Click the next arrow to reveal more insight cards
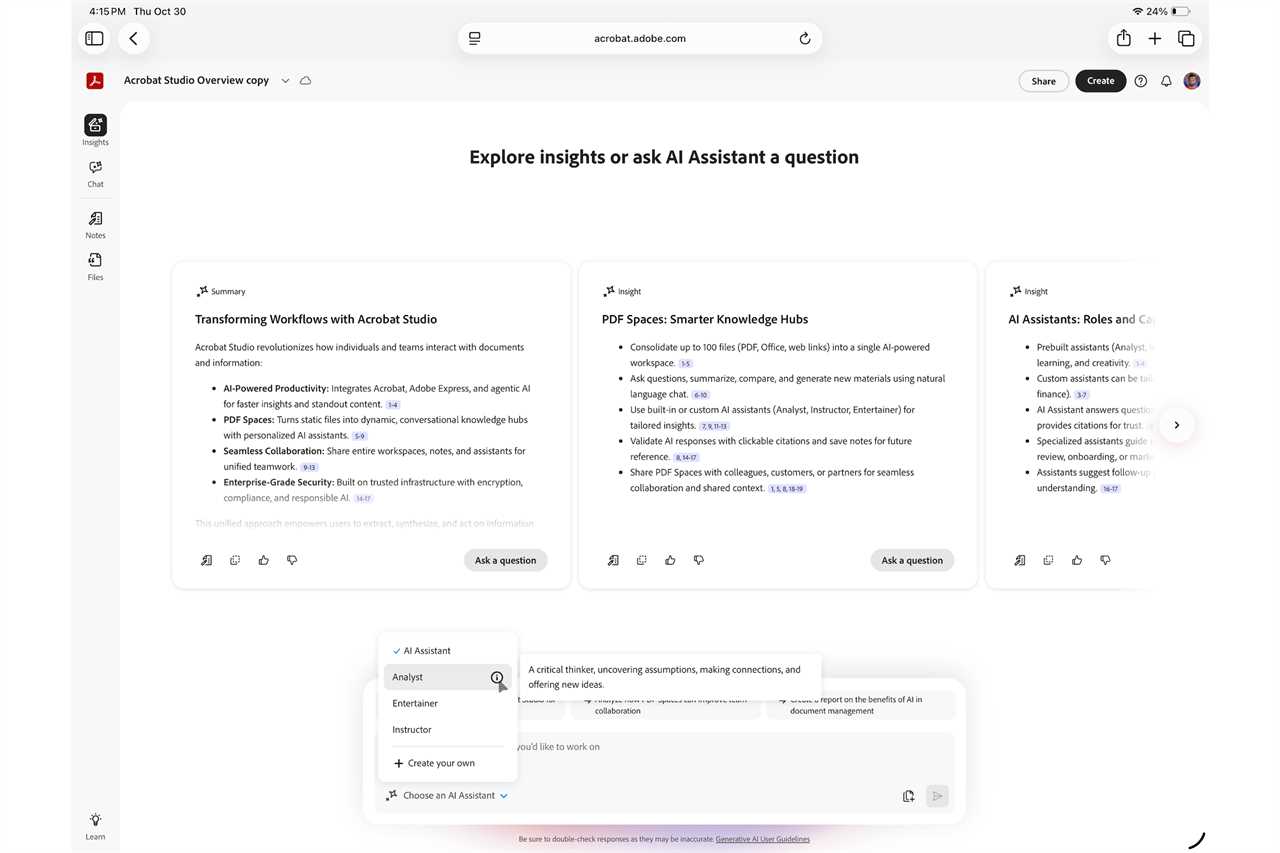Screen dimensions: 1280x853 click(x=1177, y=424)
